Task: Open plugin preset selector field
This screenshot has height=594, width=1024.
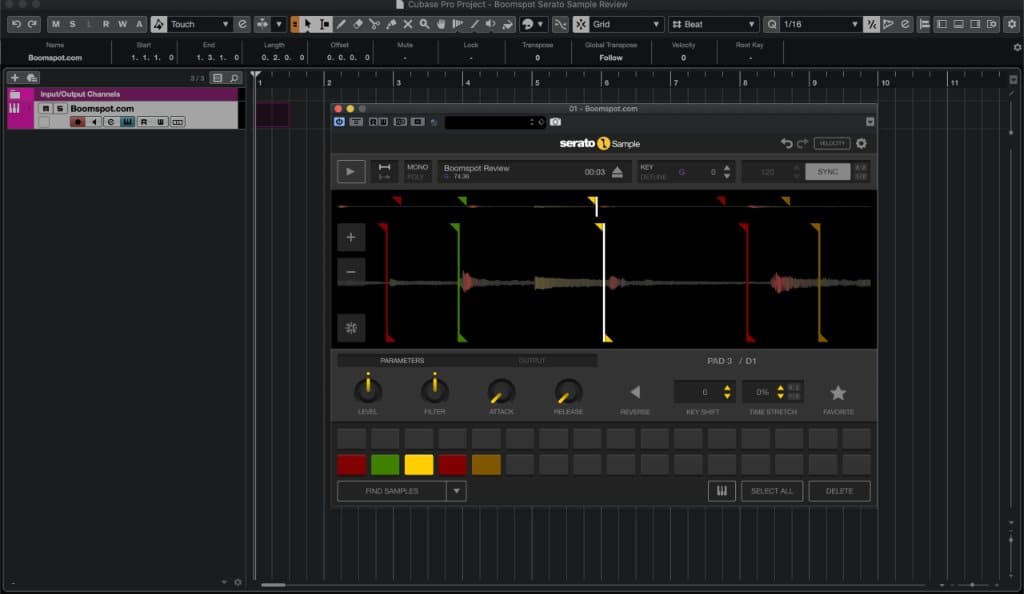Action: 495,122
